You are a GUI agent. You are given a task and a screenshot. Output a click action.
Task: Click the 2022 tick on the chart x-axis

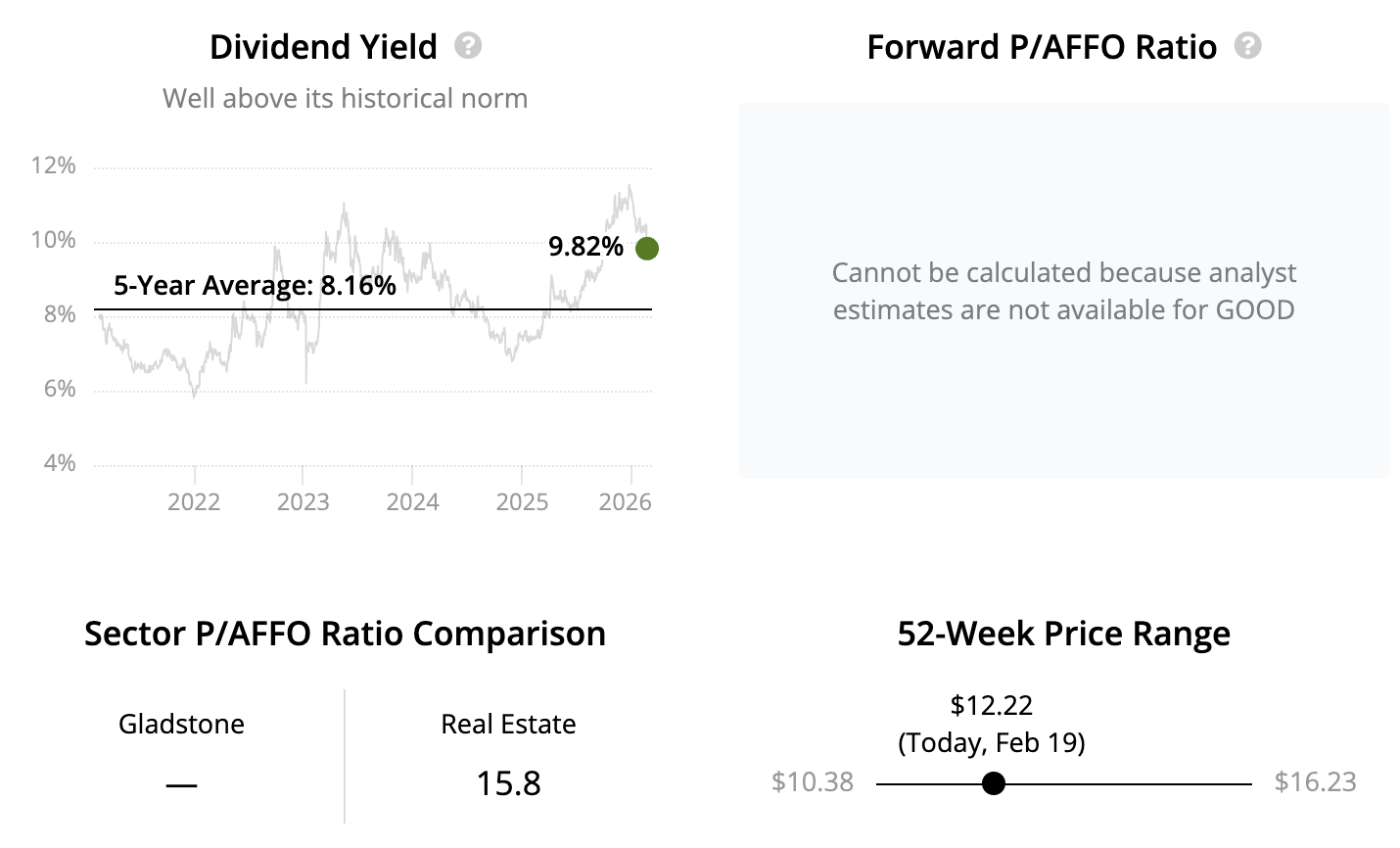(194, 502)
